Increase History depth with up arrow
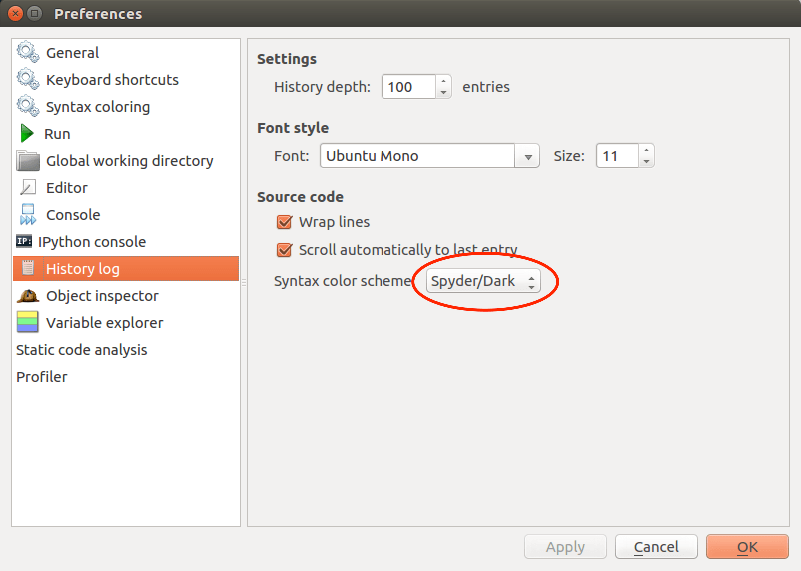The image size is (801, 571). tap(444, 81)
